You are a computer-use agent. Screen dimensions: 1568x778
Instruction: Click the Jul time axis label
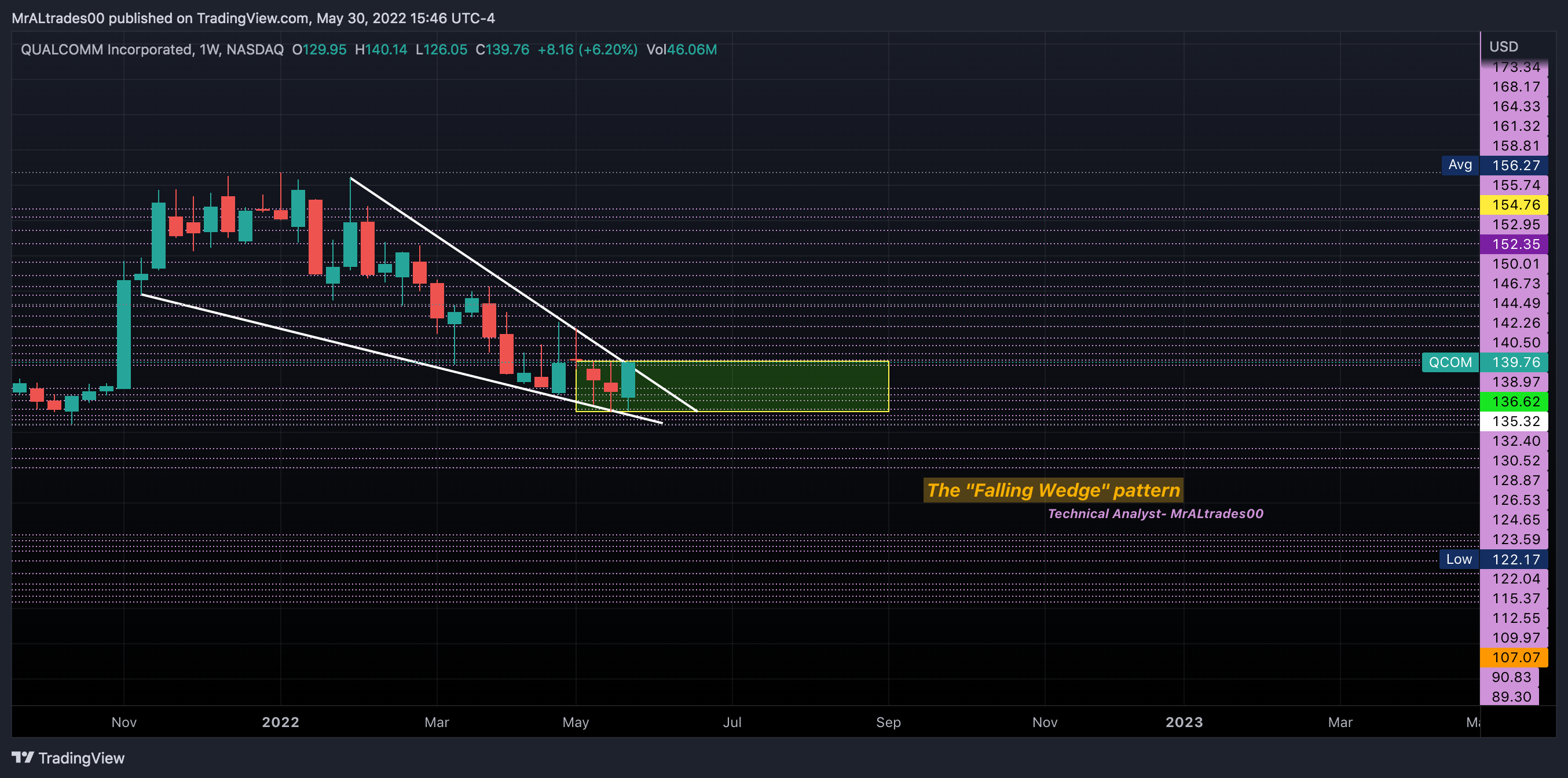pos(732,722)
